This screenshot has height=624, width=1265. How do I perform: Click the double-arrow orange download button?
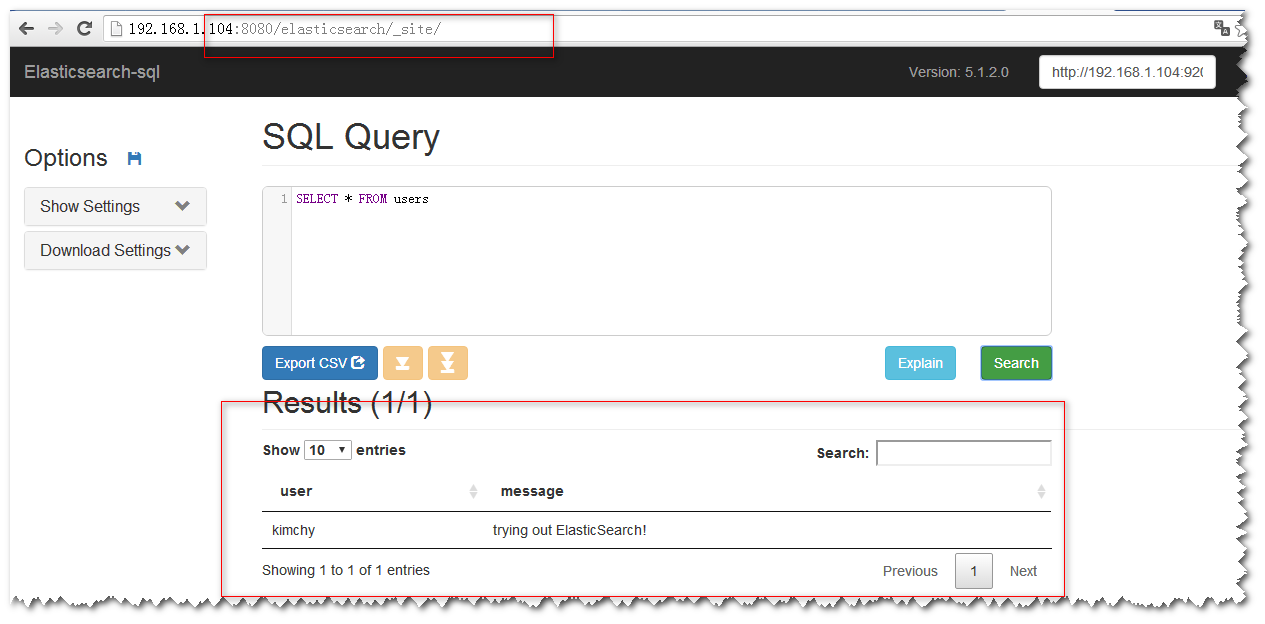click(448, 363)
